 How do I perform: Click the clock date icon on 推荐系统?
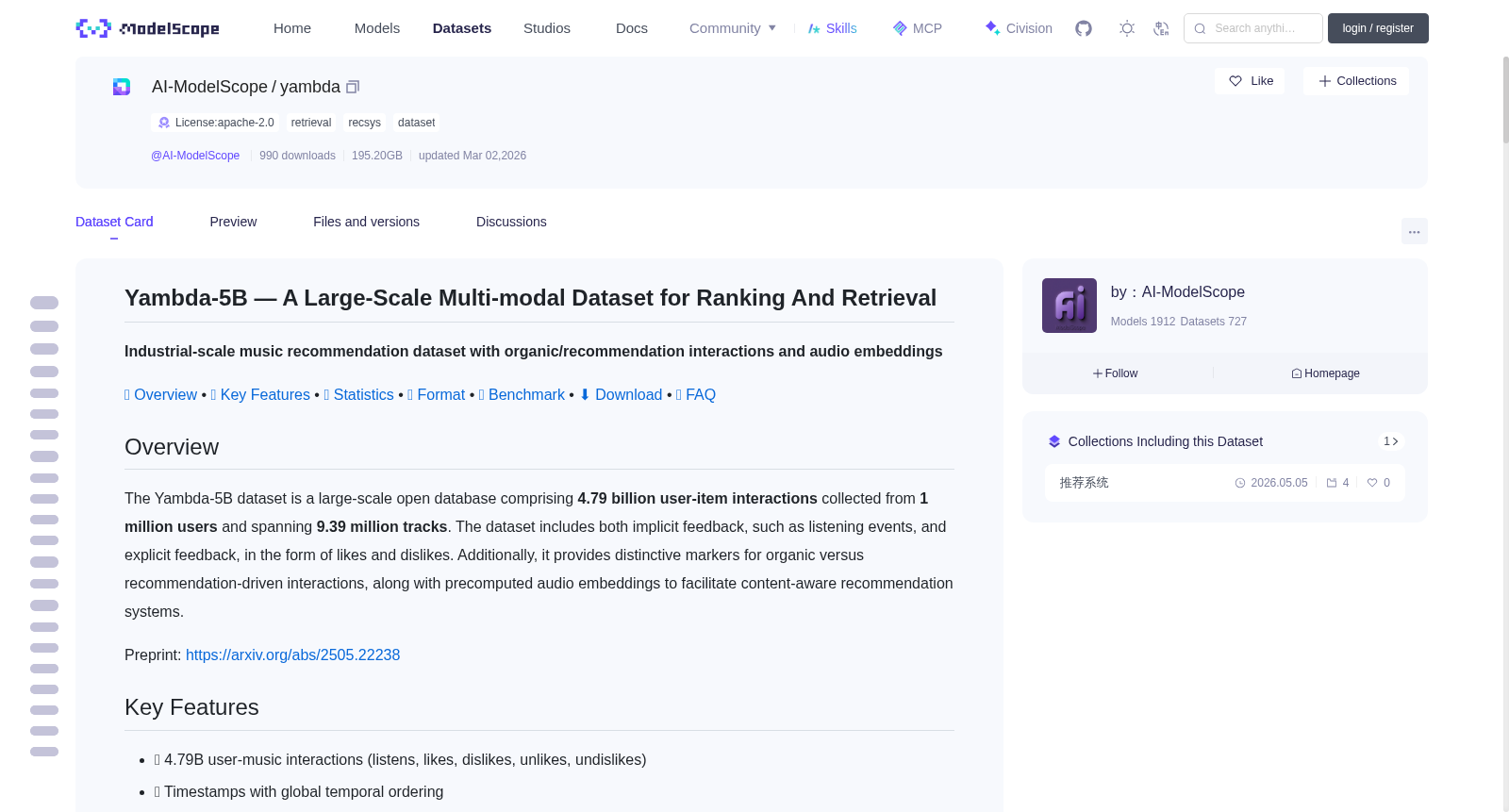tap(1240, 483)
